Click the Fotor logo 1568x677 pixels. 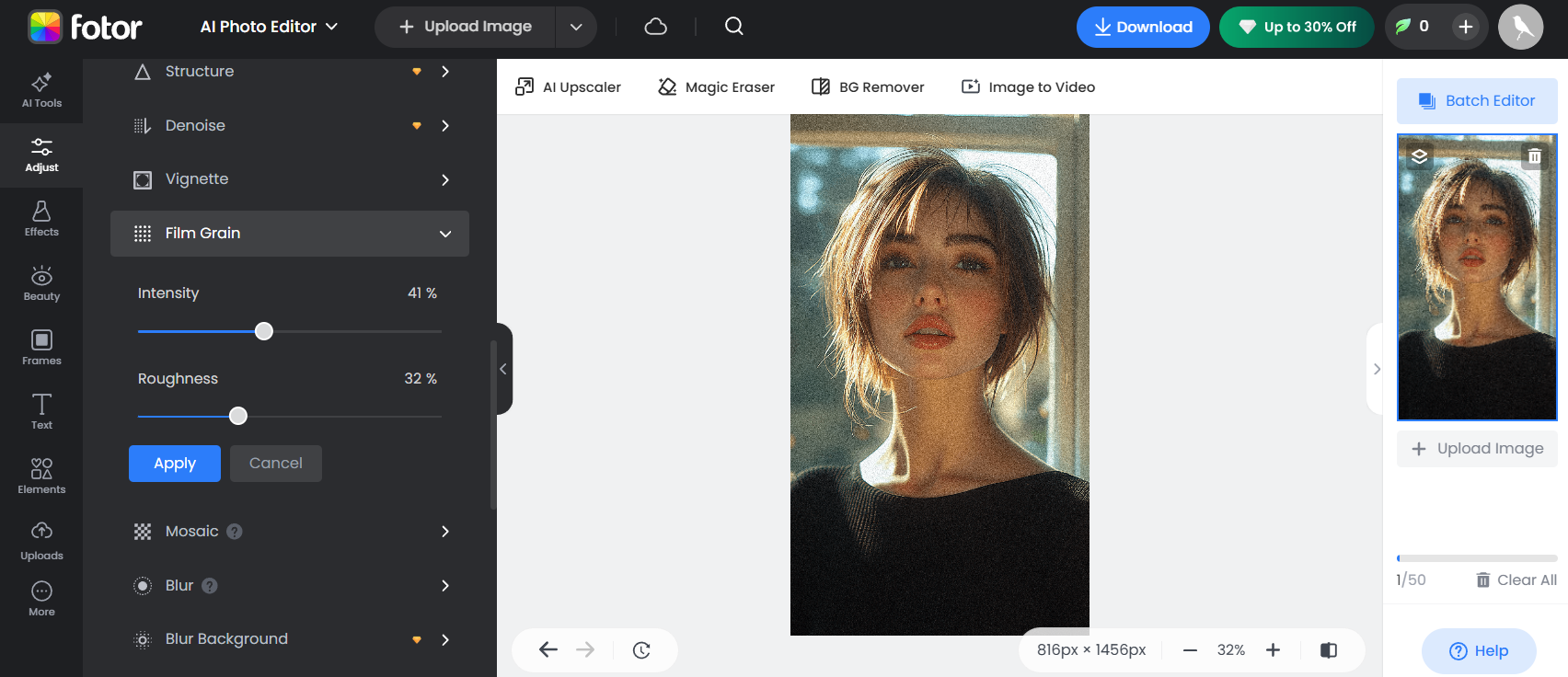click(85, 27)
